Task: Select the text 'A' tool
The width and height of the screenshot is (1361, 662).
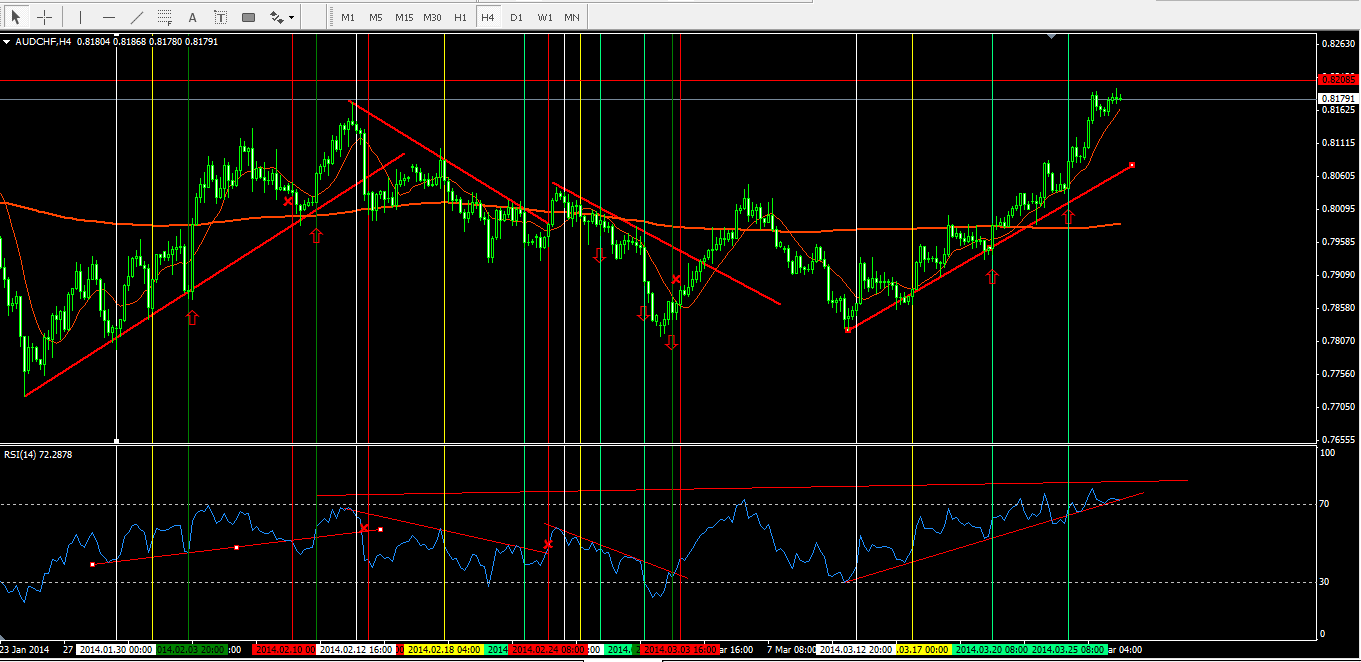Action: 193,17
